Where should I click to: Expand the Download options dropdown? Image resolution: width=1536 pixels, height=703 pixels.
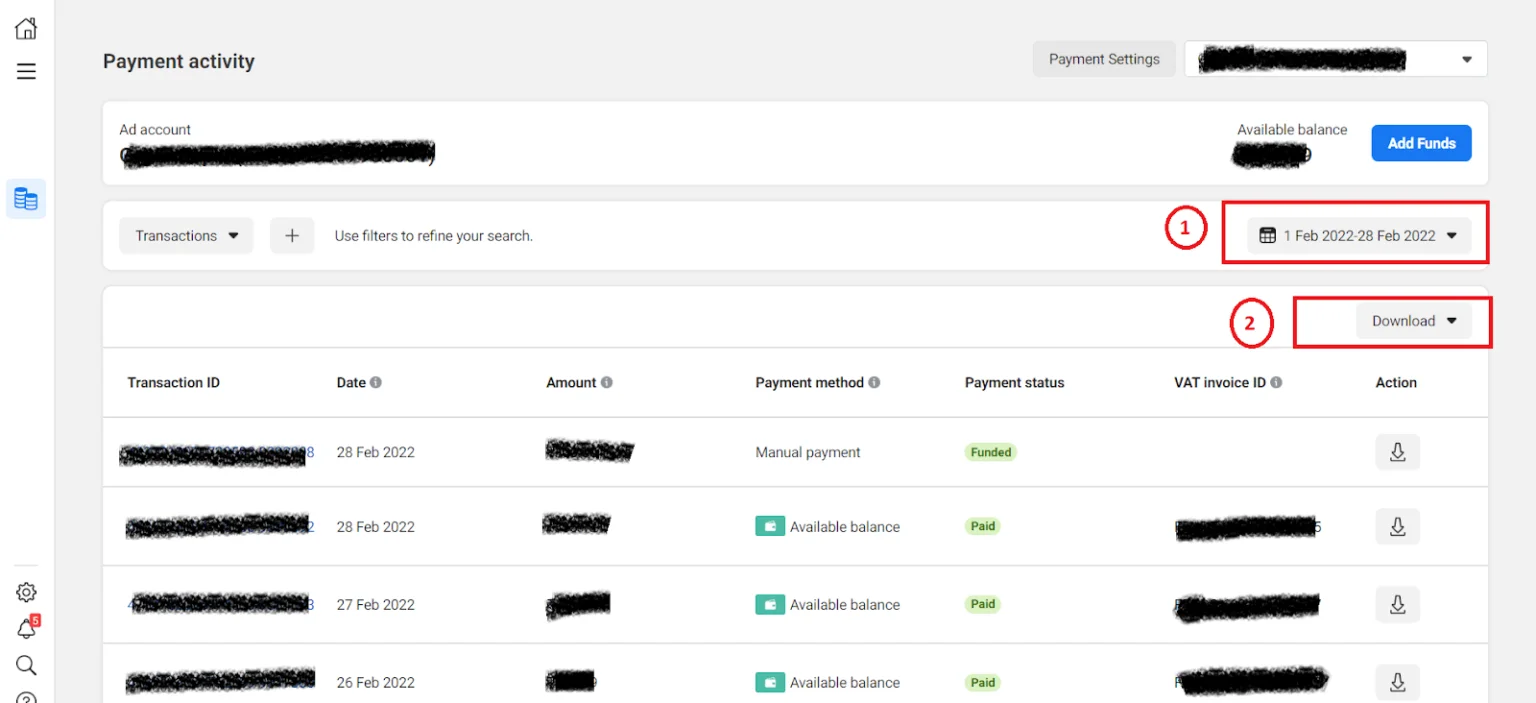[x=1413, y=321]
